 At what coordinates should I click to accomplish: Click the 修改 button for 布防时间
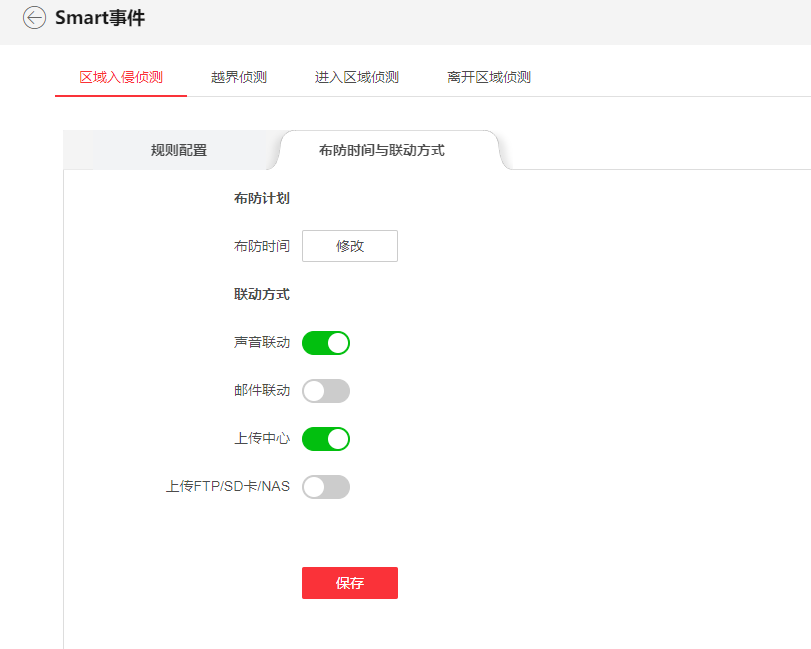[350, 246]
